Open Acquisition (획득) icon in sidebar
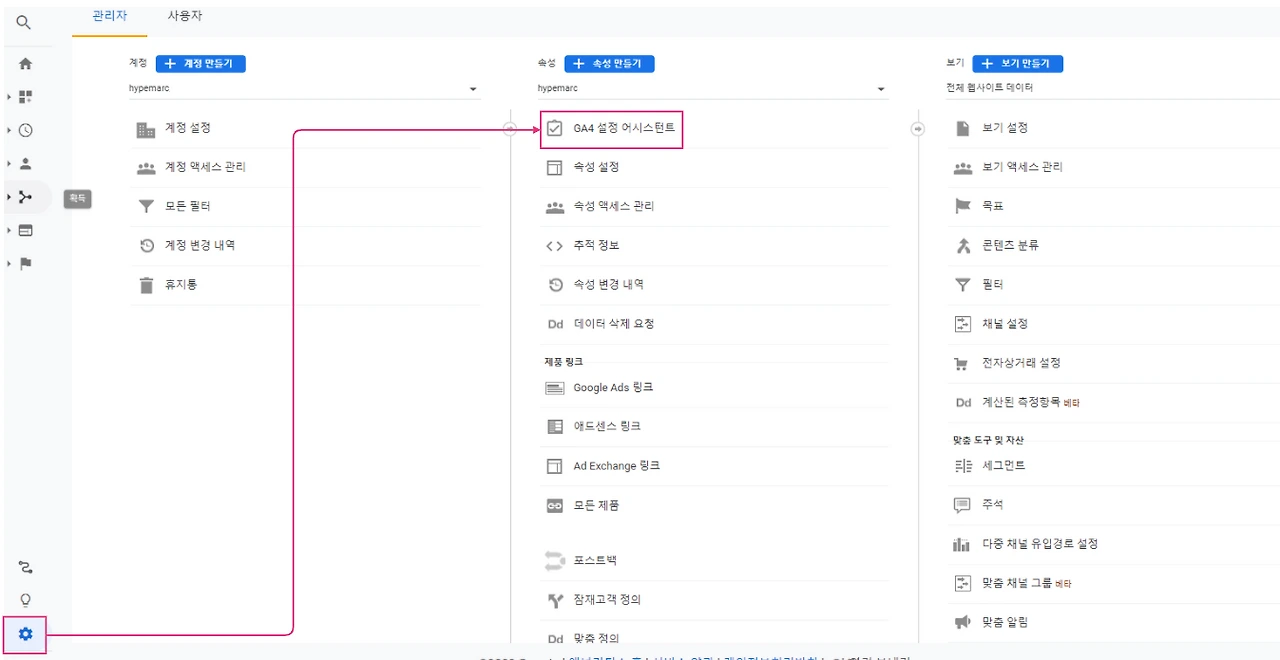Image resolution: width=1280 pixels, height=660 pixels. point(25,197)
